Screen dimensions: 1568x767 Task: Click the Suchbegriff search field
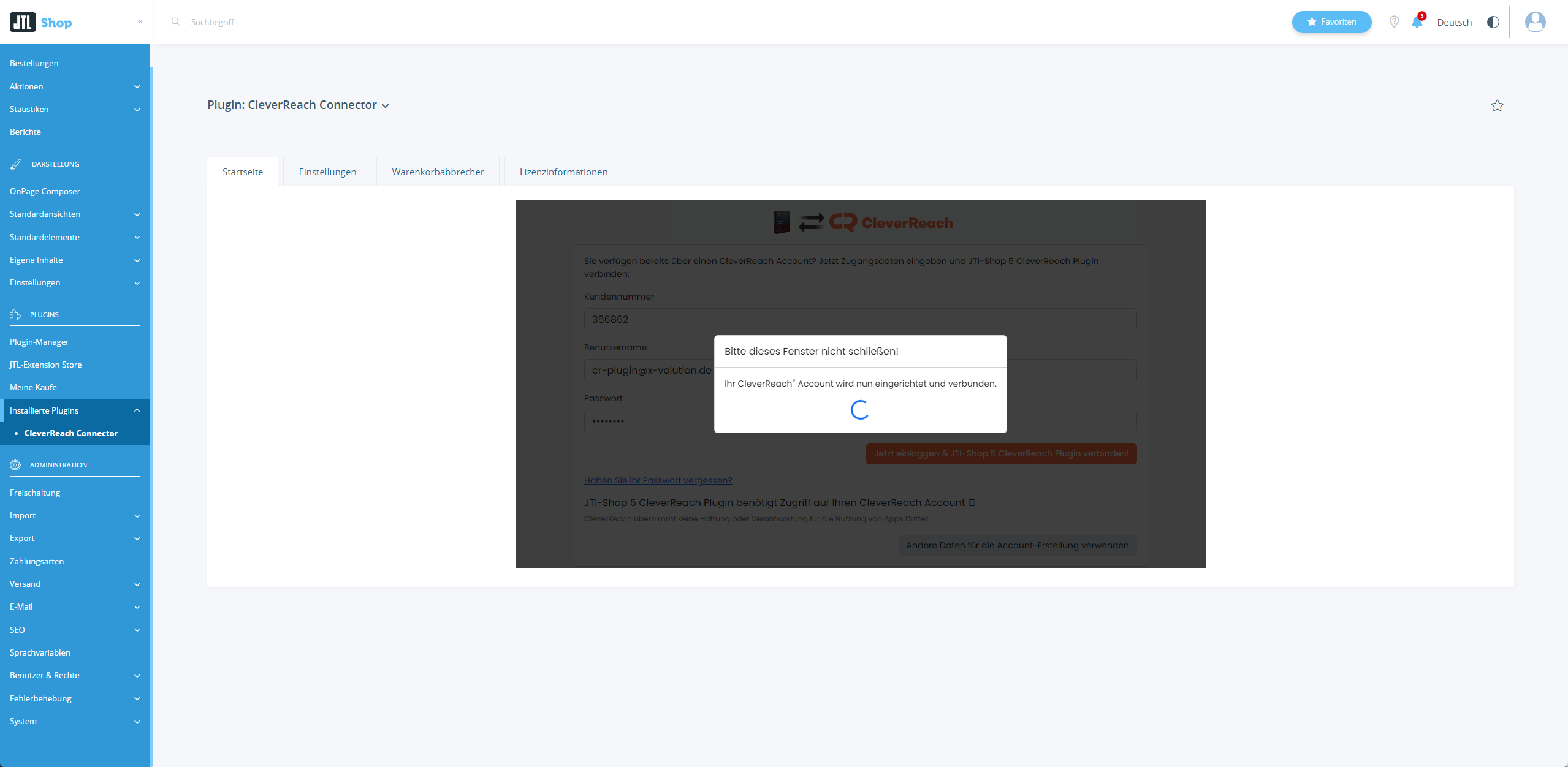[212, 22]
